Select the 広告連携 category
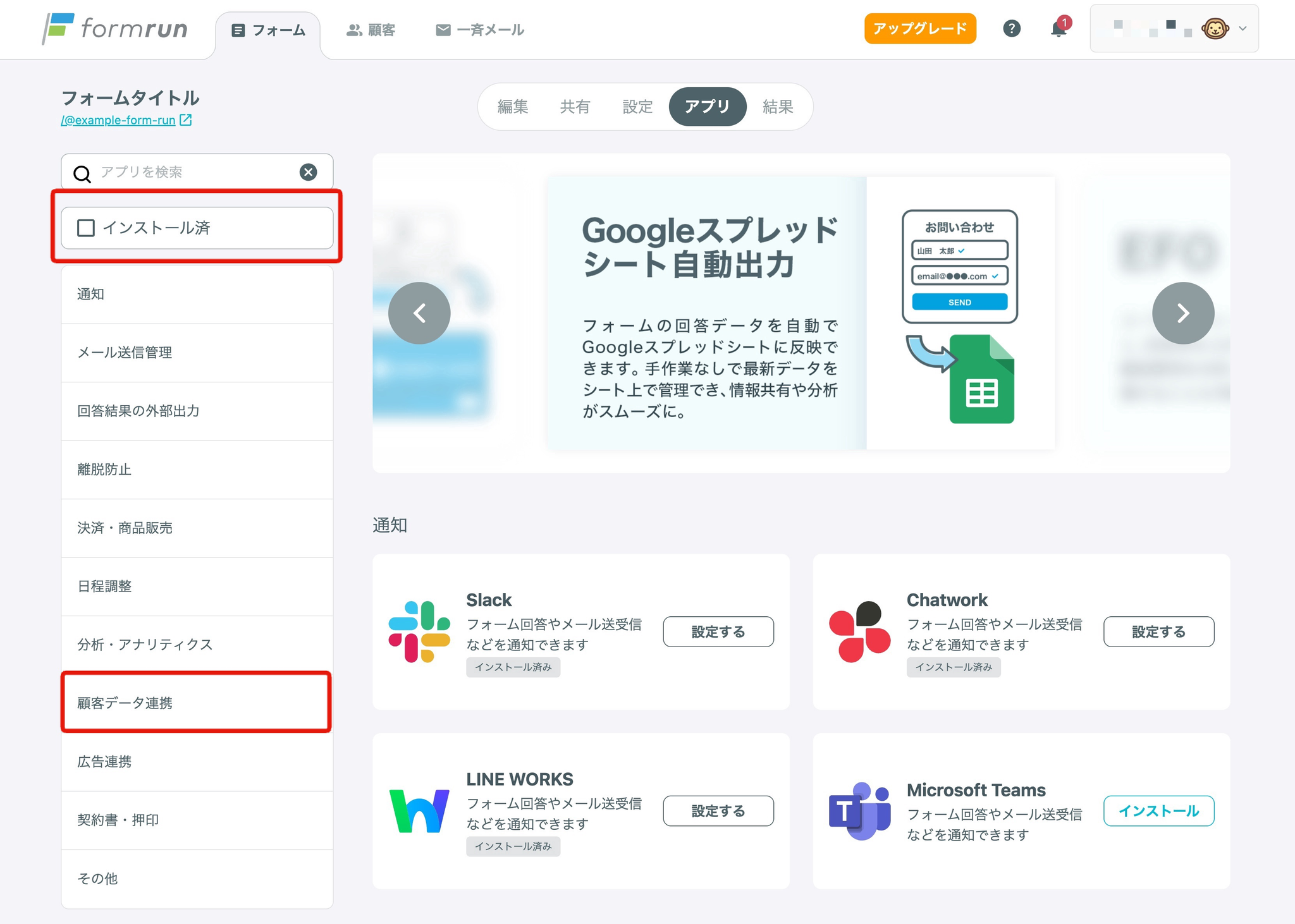Image resolution: width=1295 pixels, height=924 pixels. coord(197,762)
